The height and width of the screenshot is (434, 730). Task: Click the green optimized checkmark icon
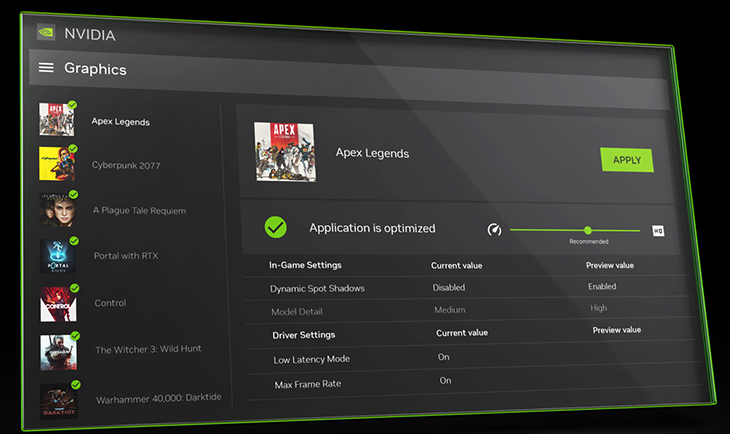276,227
